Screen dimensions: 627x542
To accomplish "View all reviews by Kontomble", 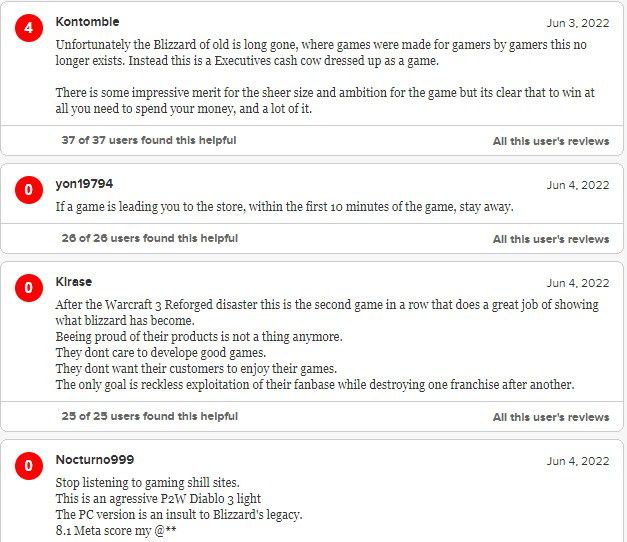I will (551, 141).
